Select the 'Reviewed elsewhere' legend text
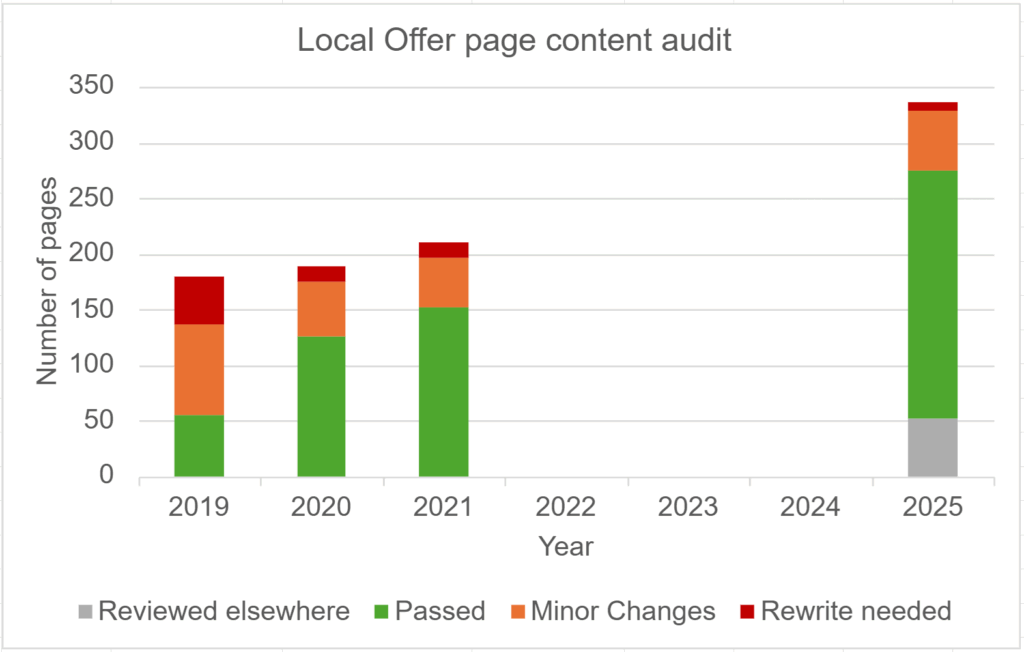 pos(223,611)
